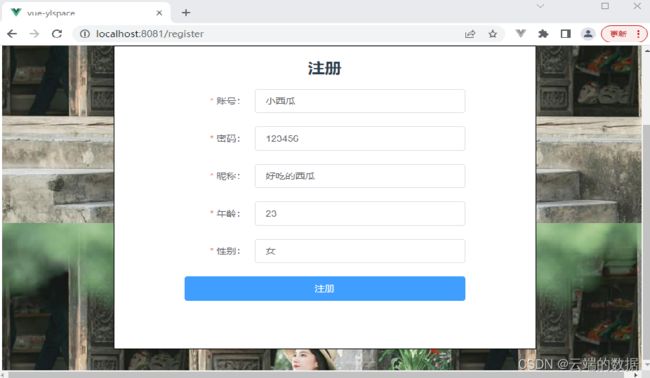Focus the address bar URL
Image resolution: width=650 pixels, height=378 pixels.
(x=150, y=34)
